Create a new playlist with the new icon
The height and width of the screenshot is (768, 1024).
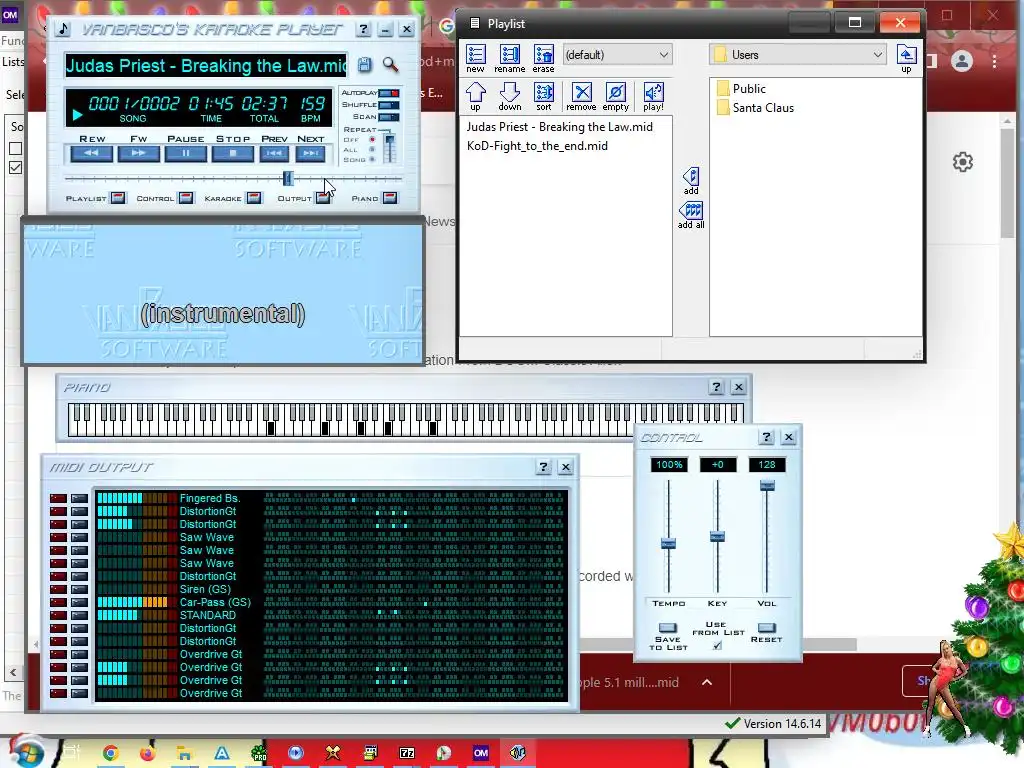(x=475, y=59)
